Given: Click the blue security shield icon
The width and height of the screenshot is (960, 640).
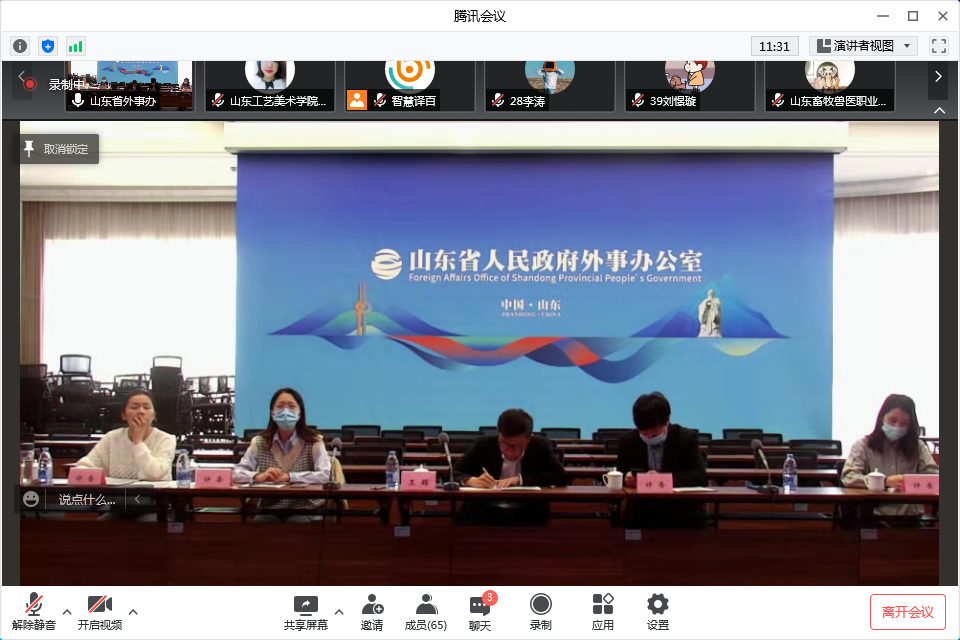Looking at the screenshot, I should coord(48,46).
